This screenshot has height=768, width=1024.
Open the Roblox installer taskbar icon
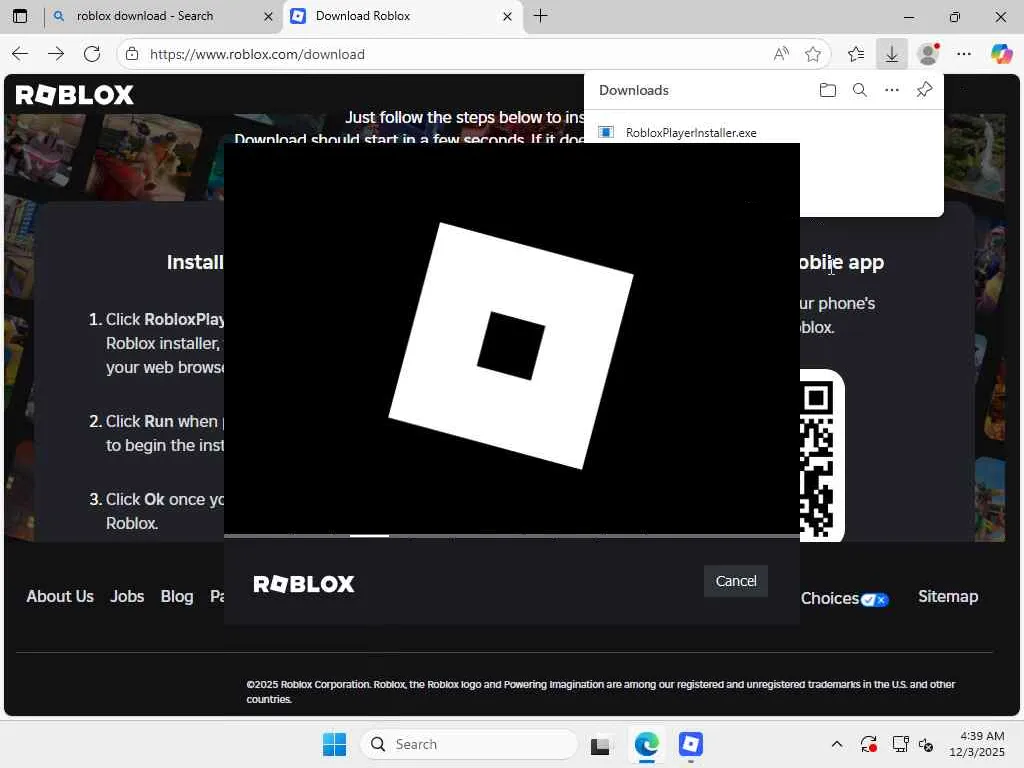point(690,744)
